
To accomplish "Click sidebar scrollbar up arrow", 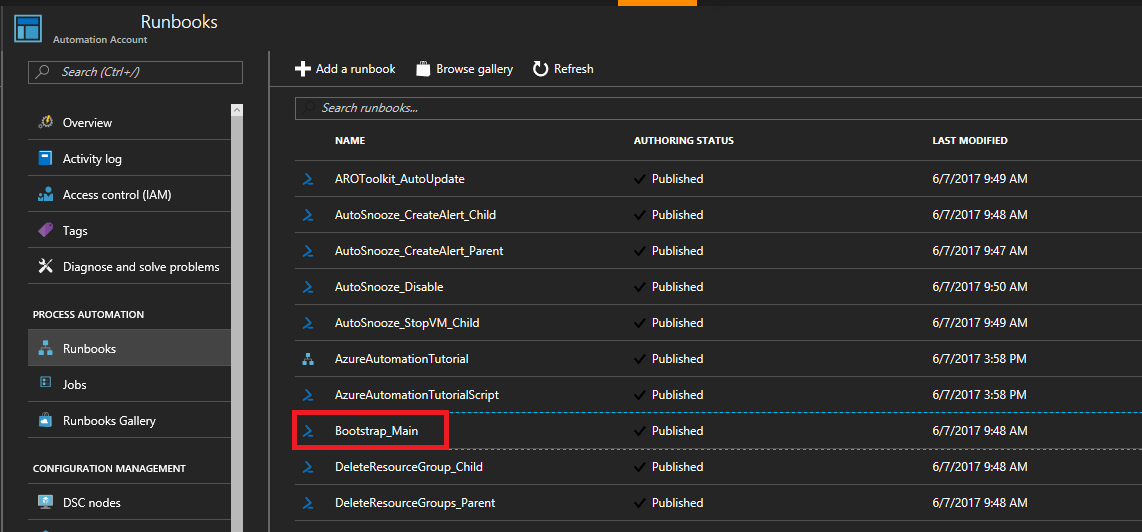I will click(x=237, y=109).
